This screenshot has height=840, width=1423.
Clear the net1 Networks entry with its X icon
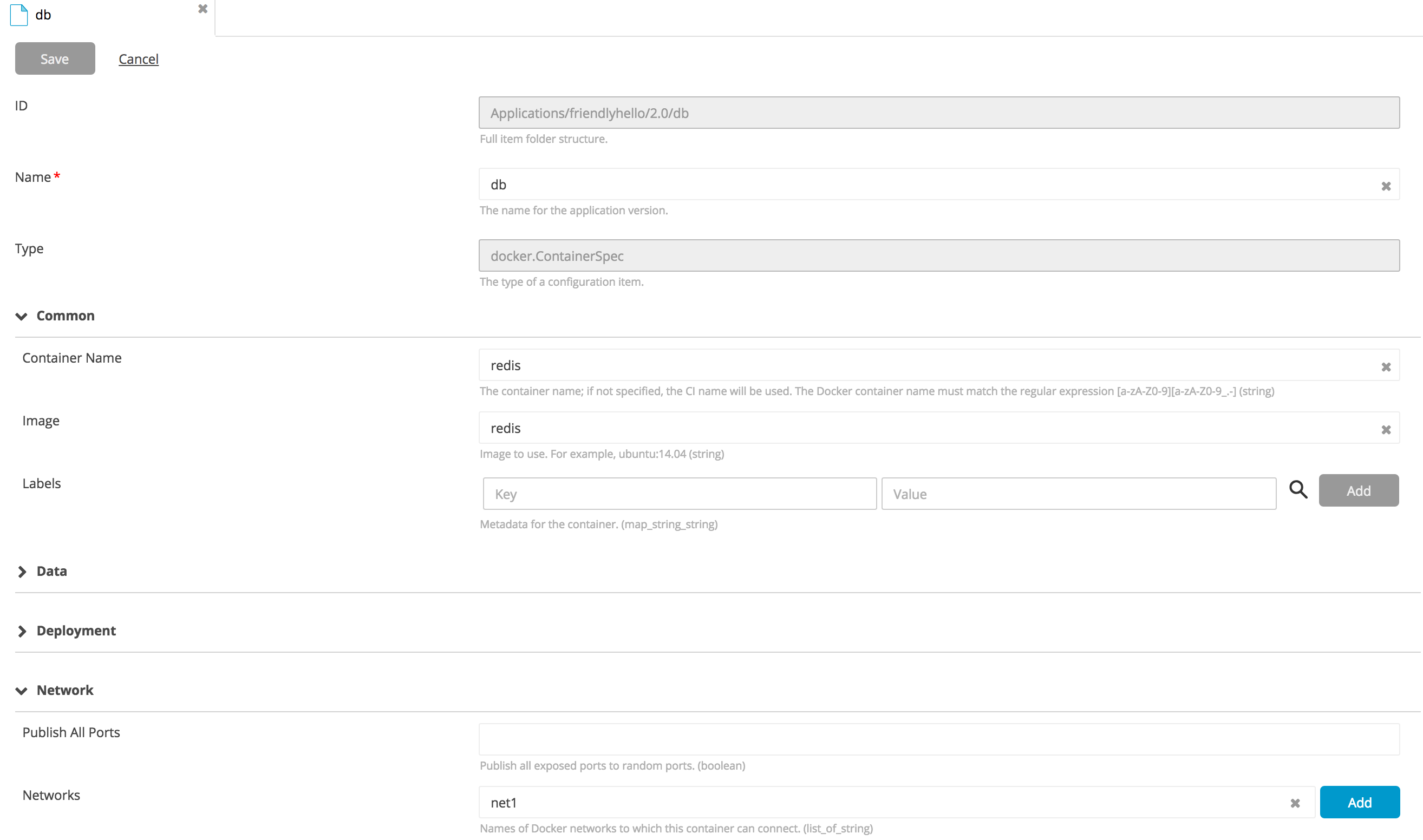pos(1295,803)
